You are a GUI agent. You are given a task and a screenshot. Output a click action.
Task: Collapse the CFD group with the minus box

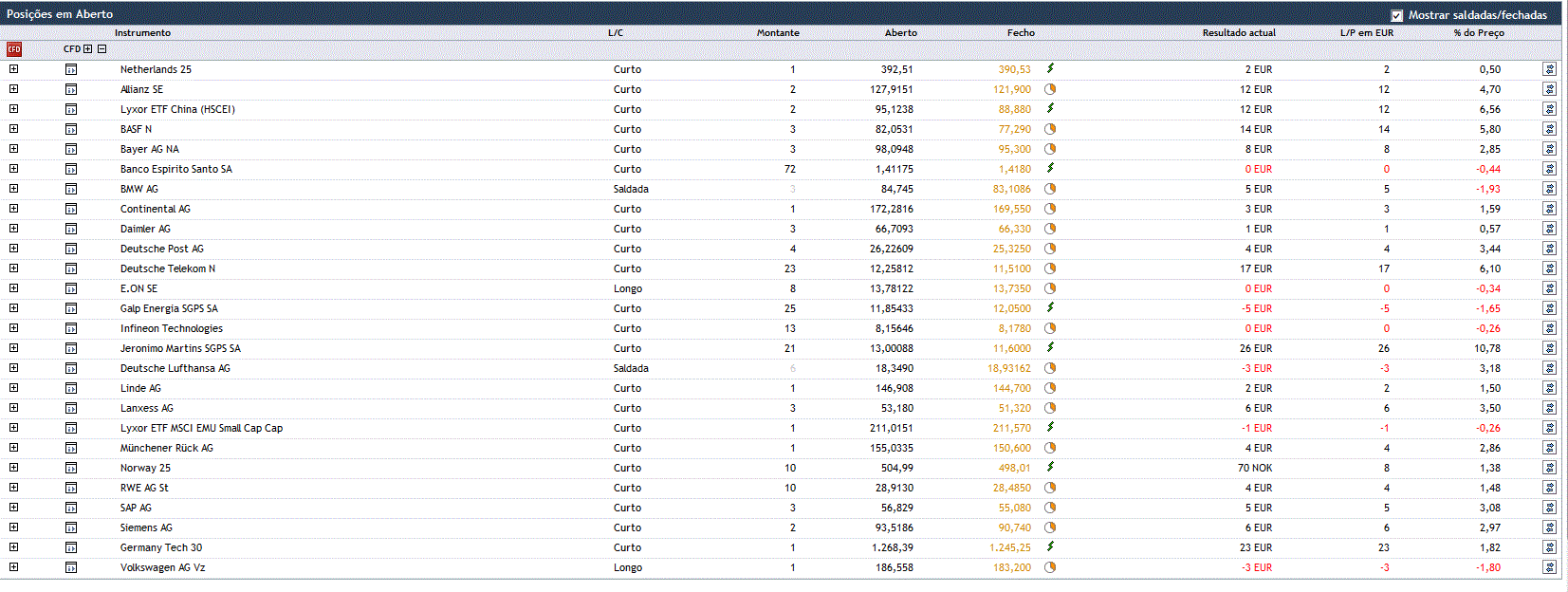coord(101,49)
